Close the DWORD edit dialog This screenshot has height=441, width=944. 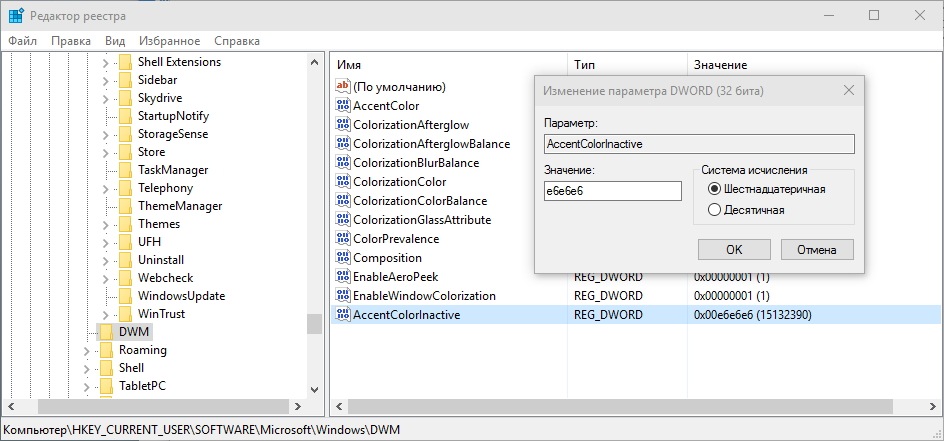[x=848, y=91]
